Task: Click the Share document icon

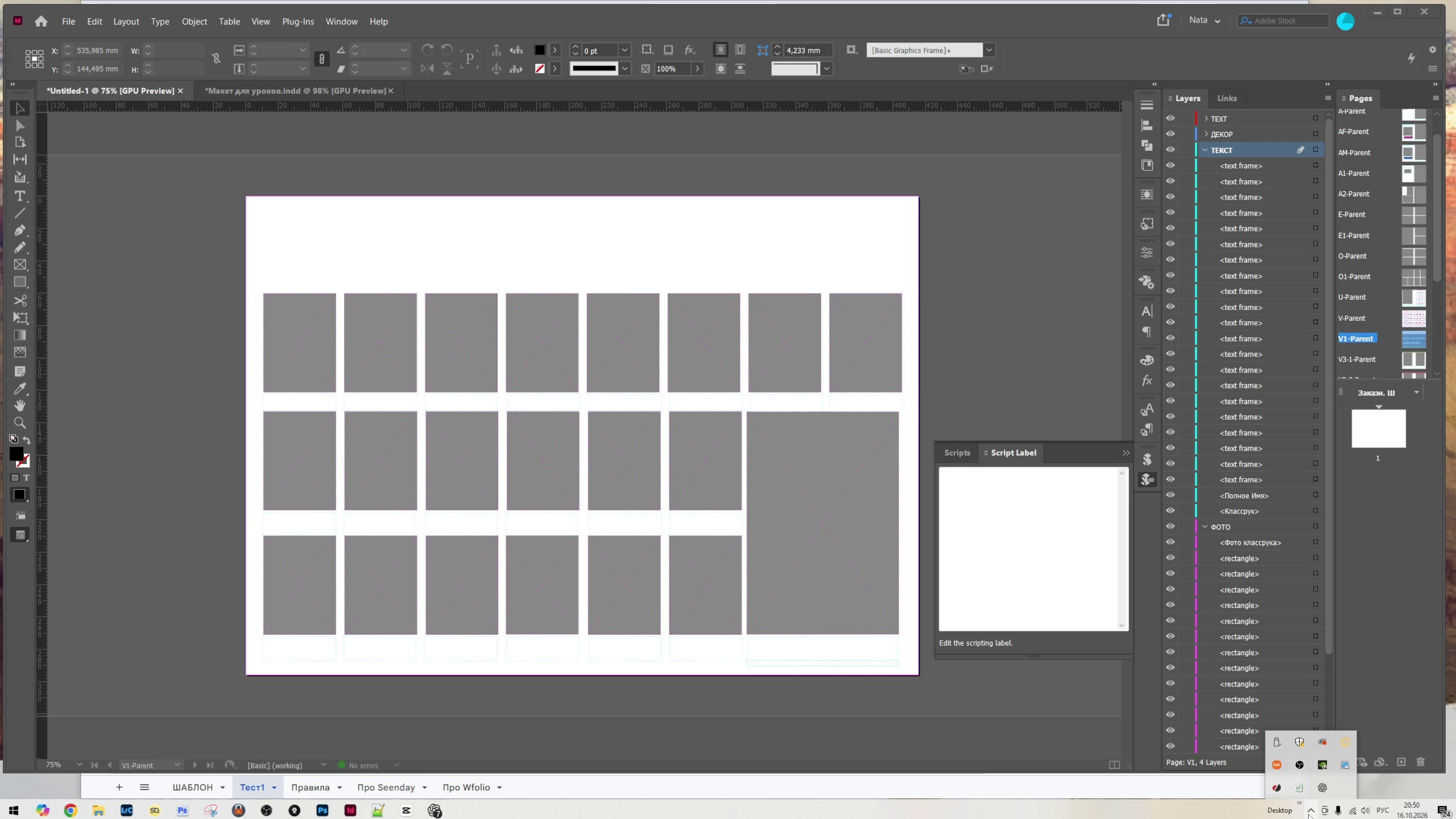Action: (1163, 20)
